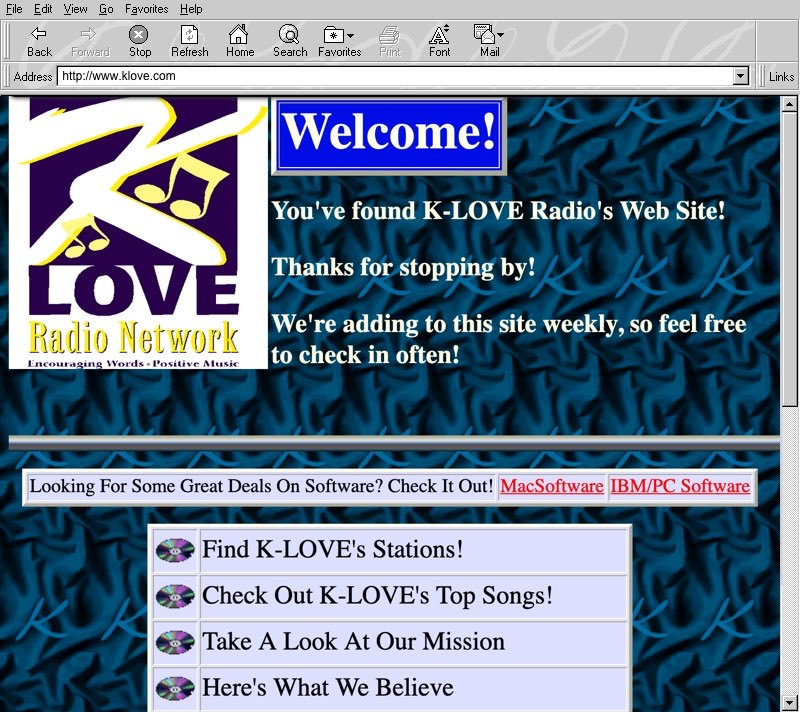
Task: Change text size with Font icon
Action: pos(439,36)
